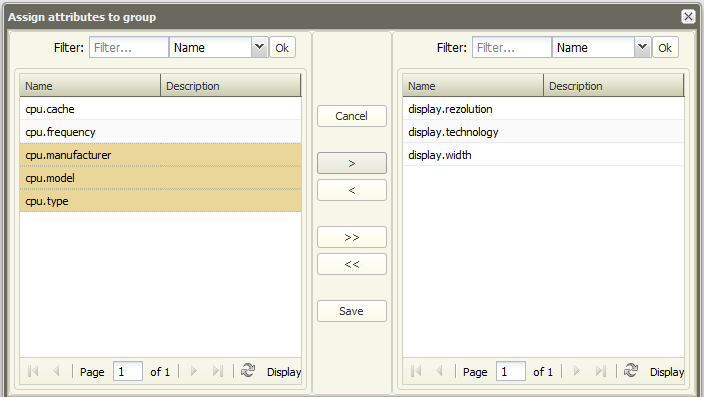The width and height of the screenshot is (704, 397).
Task: Close the Assign attributes dialog
Action: tap(688, 17)
